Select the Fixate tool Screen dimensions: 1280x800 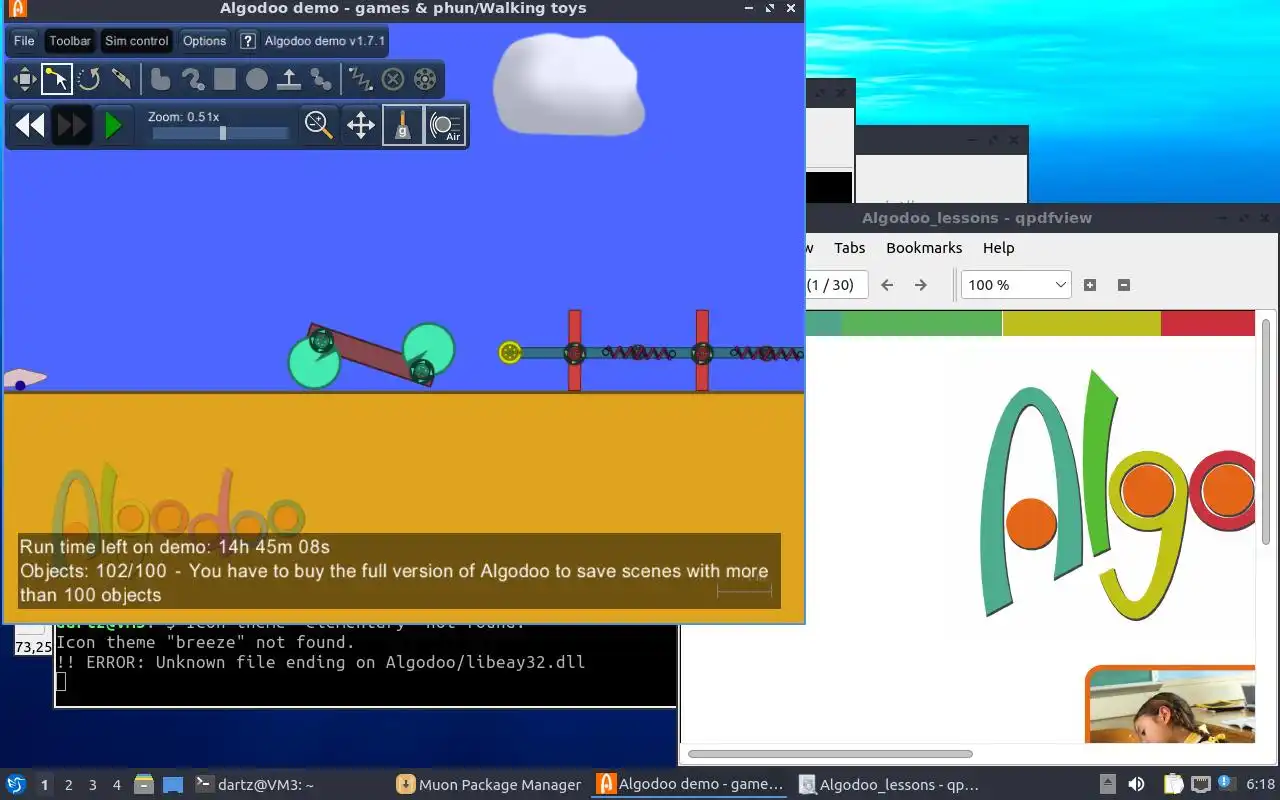(x=393, y=79)
